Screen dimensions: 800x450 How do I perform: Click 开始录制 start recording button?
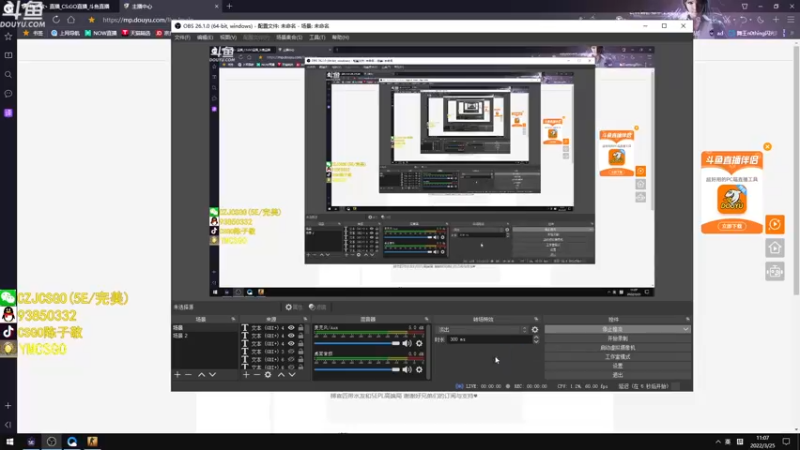(x=617, y=339)
